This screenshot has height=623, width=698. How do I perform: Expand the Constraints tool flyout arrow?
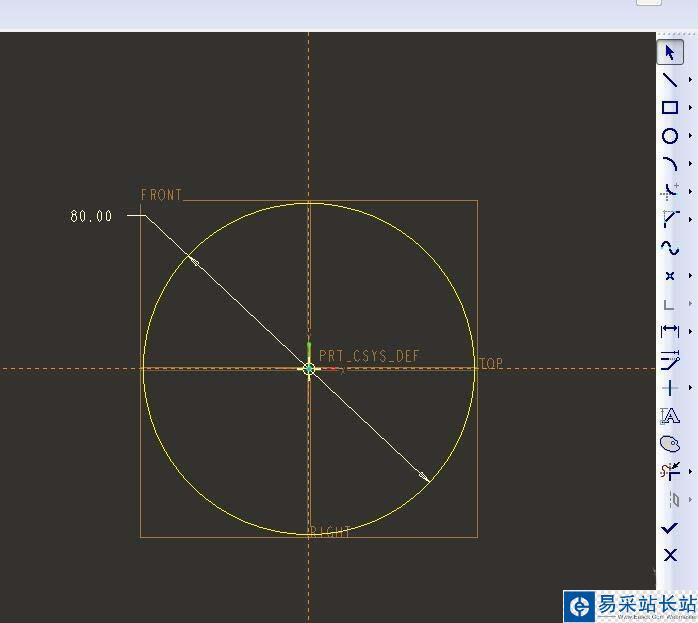pyautogui.click(x=690, y=388)
